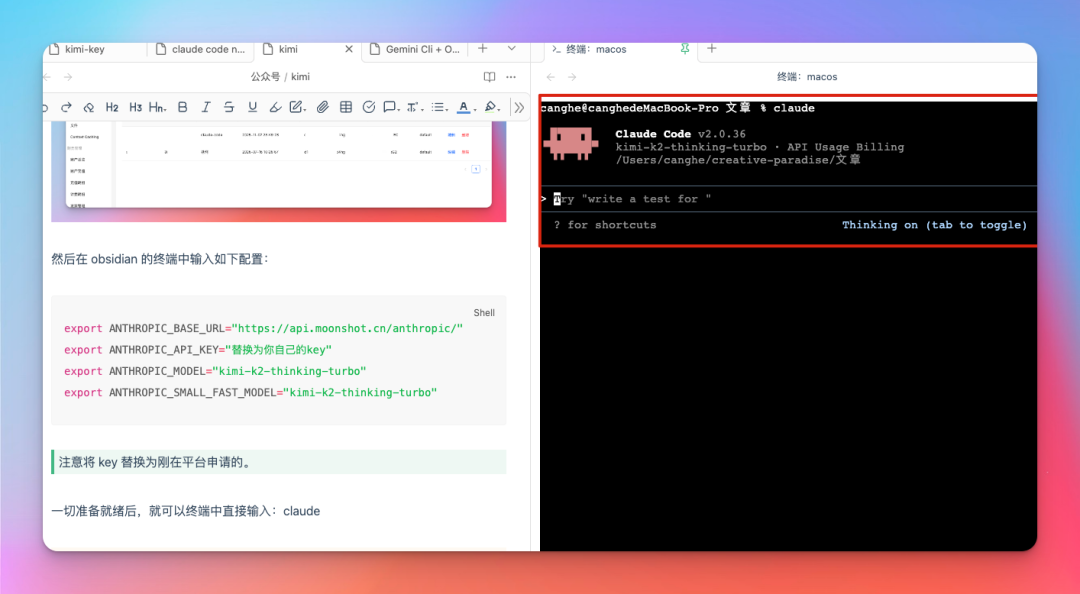1080x594 pixels.
Task: Apply italic formatting from the toolbar
Action: [x=206, y=107]
